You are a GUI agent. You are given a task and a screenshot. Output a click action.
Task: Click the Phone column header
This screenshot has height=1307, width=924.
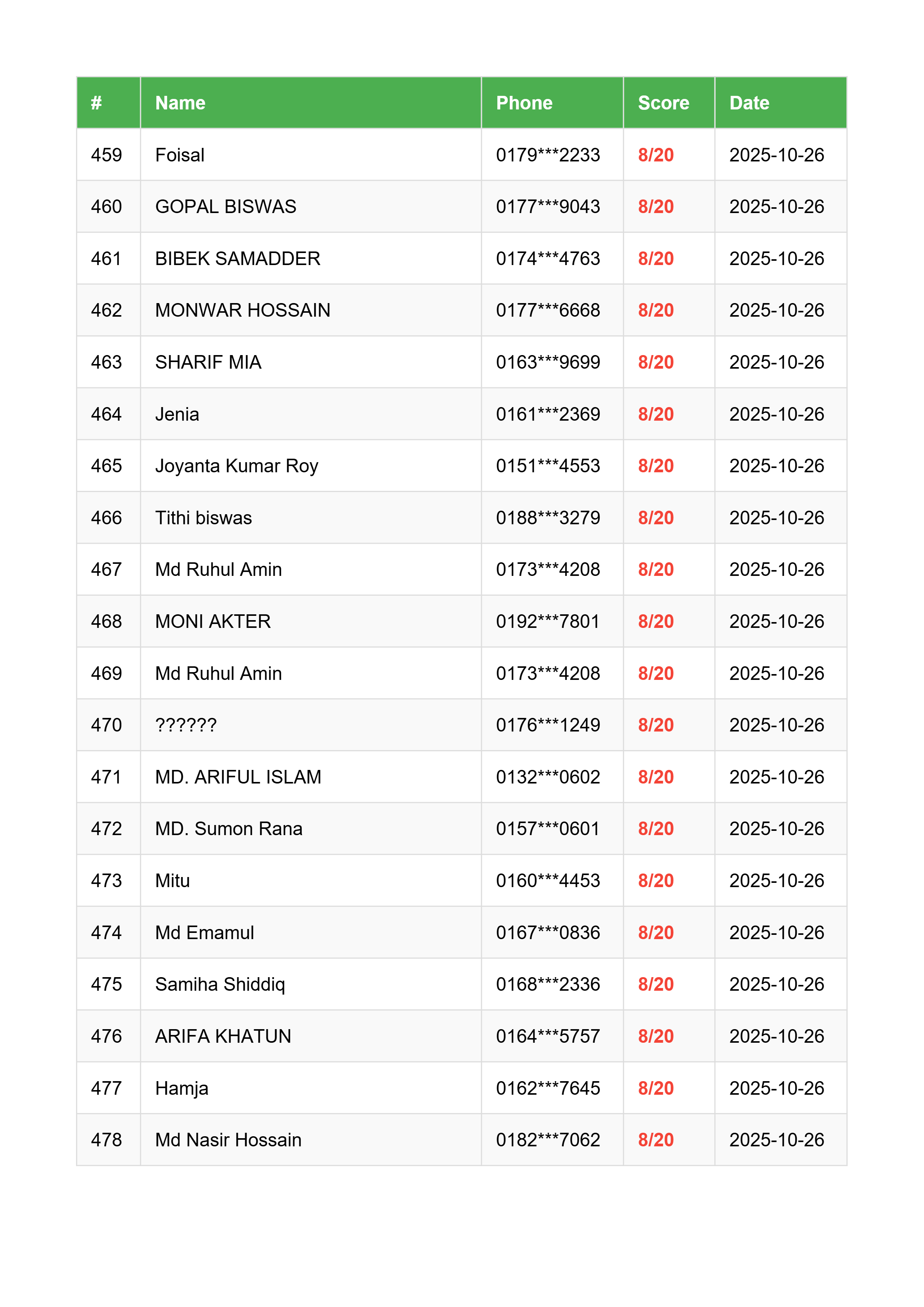click(524, 103)
